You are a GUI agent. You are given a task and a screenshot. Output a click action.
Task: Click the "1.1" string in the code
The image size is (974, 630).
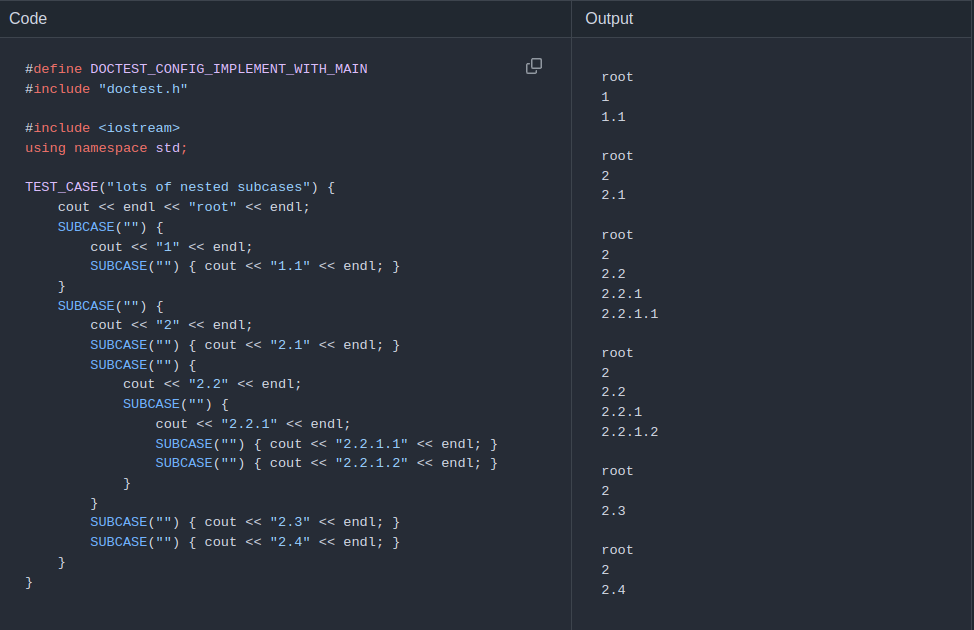pos(290,266)
